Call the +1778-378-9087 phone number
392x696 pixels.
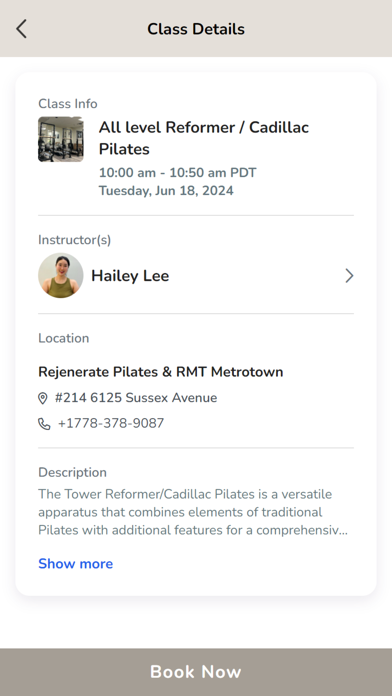(111, 423)
